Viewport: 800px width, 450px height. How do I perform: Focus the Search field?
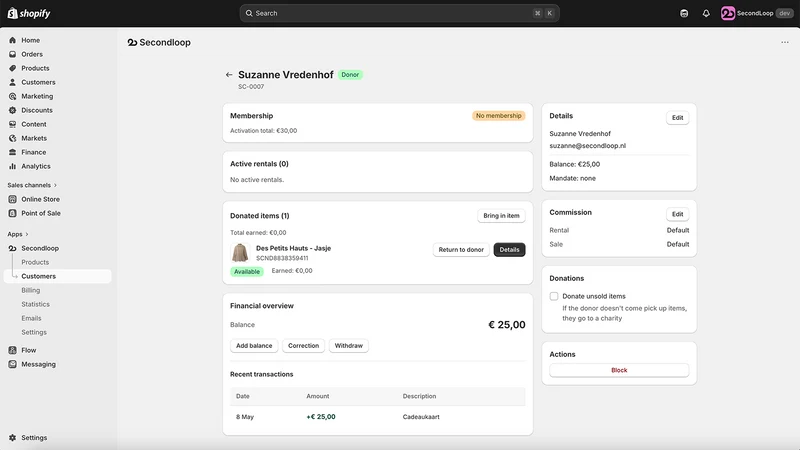point(399,13)
